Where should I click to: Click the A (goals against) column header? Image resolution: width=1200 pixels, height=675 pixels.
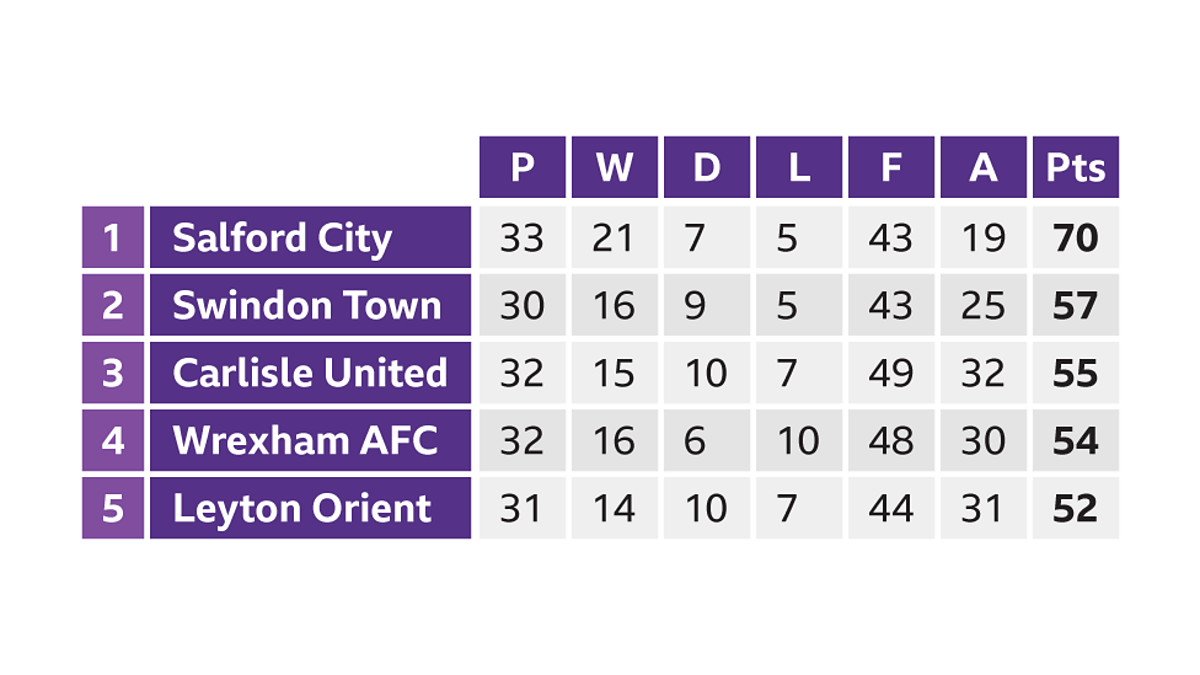click(x=983, y=168)
